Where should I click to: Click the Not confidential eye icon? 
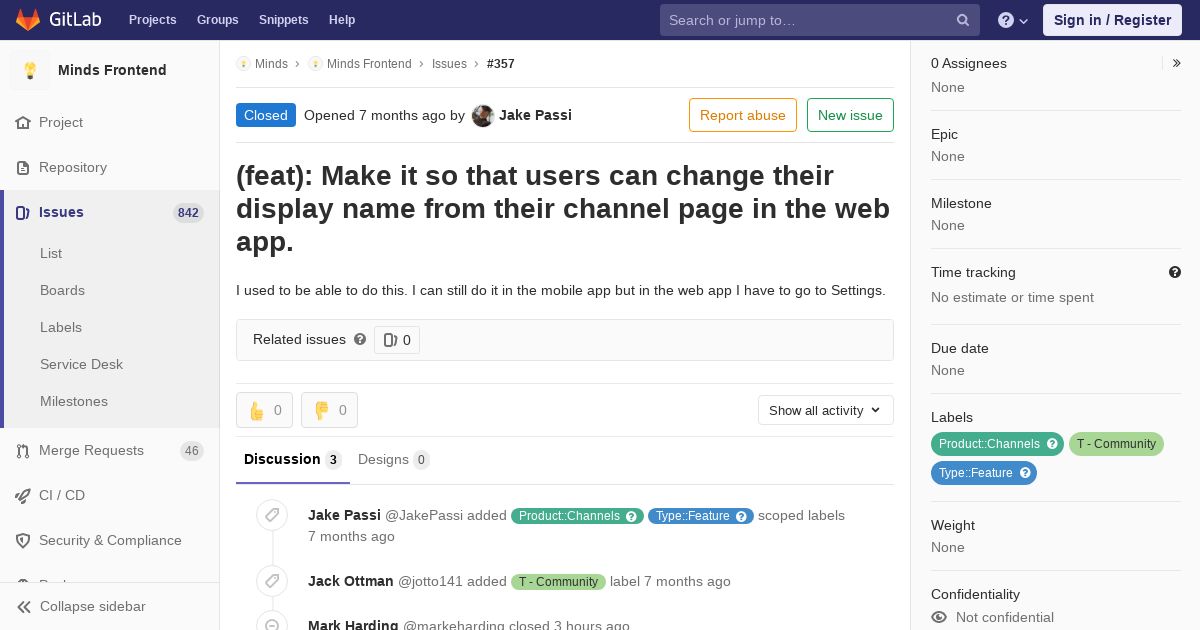coord(939,617)
